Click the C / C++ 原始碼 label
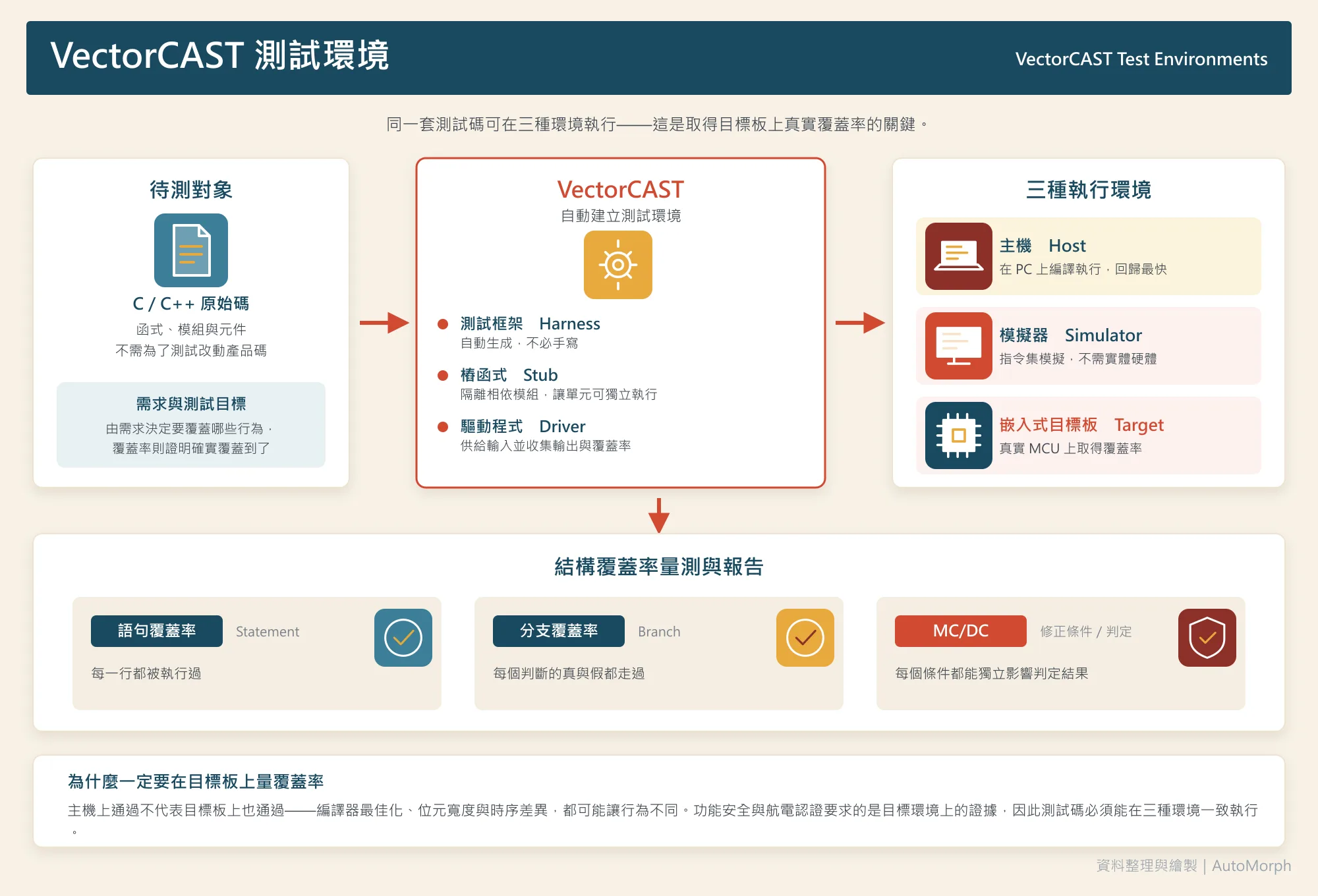The image size is (1318, 896). [x=191, y=304]
